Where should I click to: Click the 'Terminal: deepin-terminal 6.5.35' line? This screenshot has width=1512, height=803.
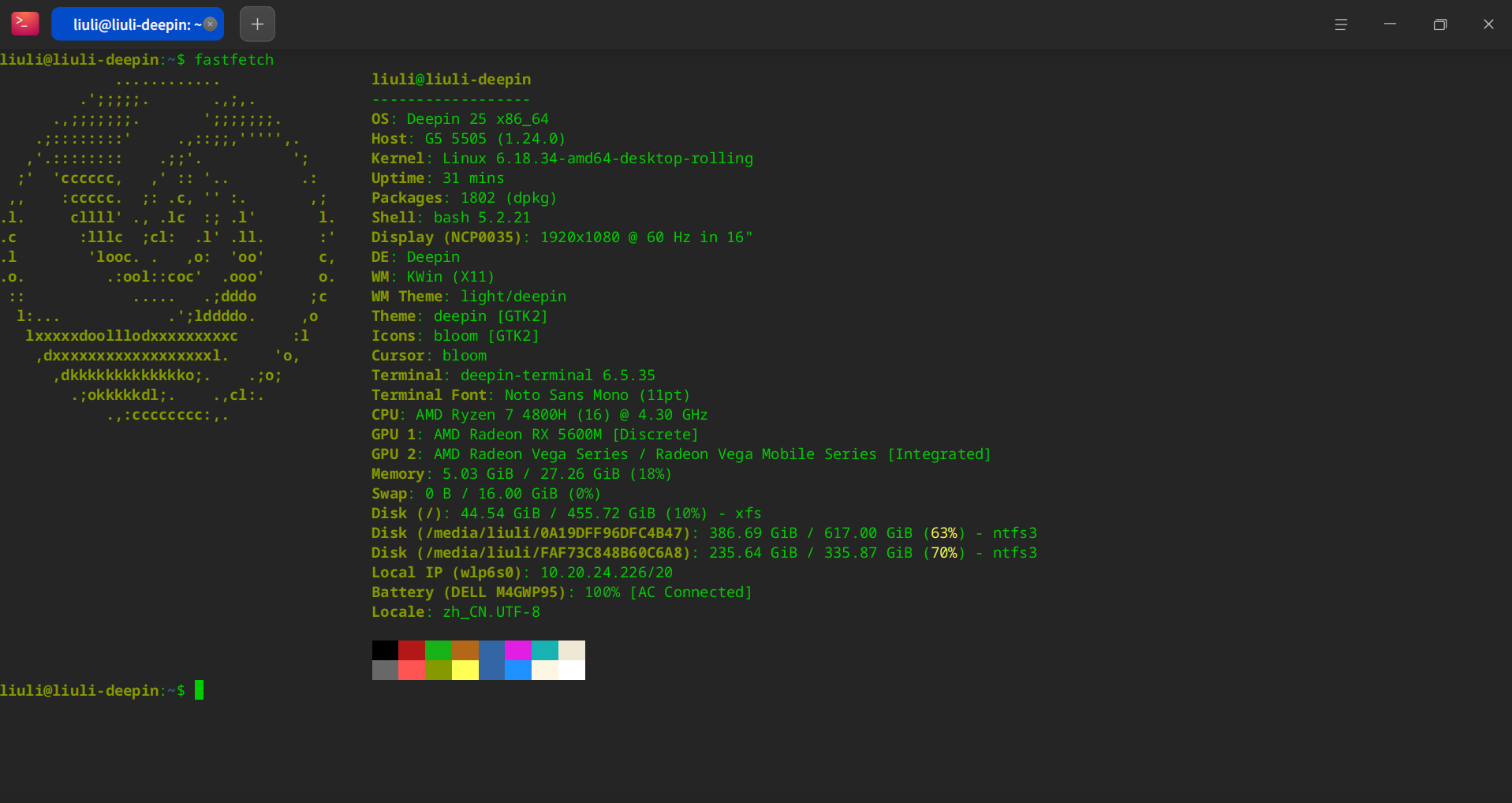pos(513,375)
